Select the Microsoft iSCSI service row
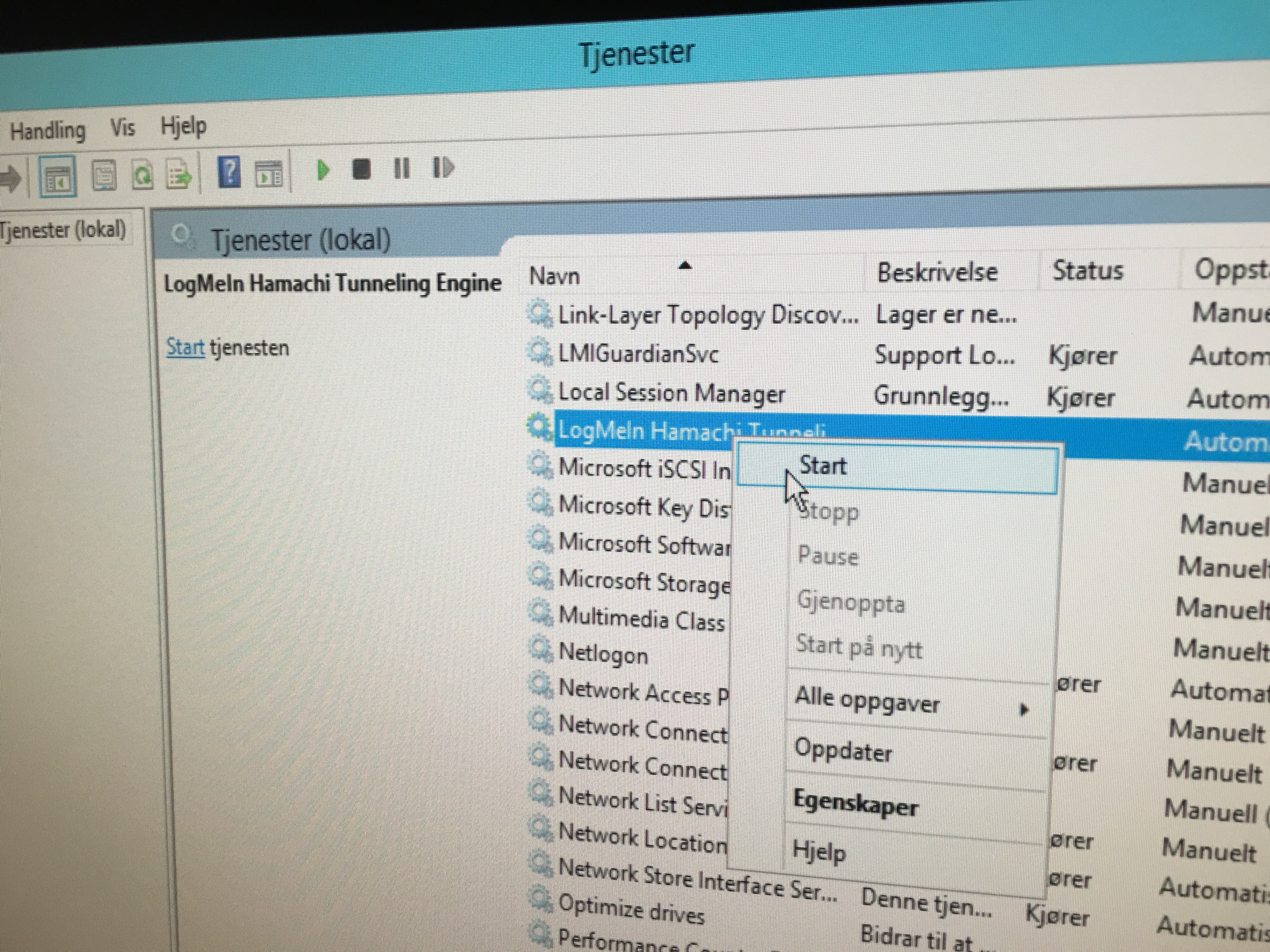1270x952 pixels. click(x=644, y=469)
